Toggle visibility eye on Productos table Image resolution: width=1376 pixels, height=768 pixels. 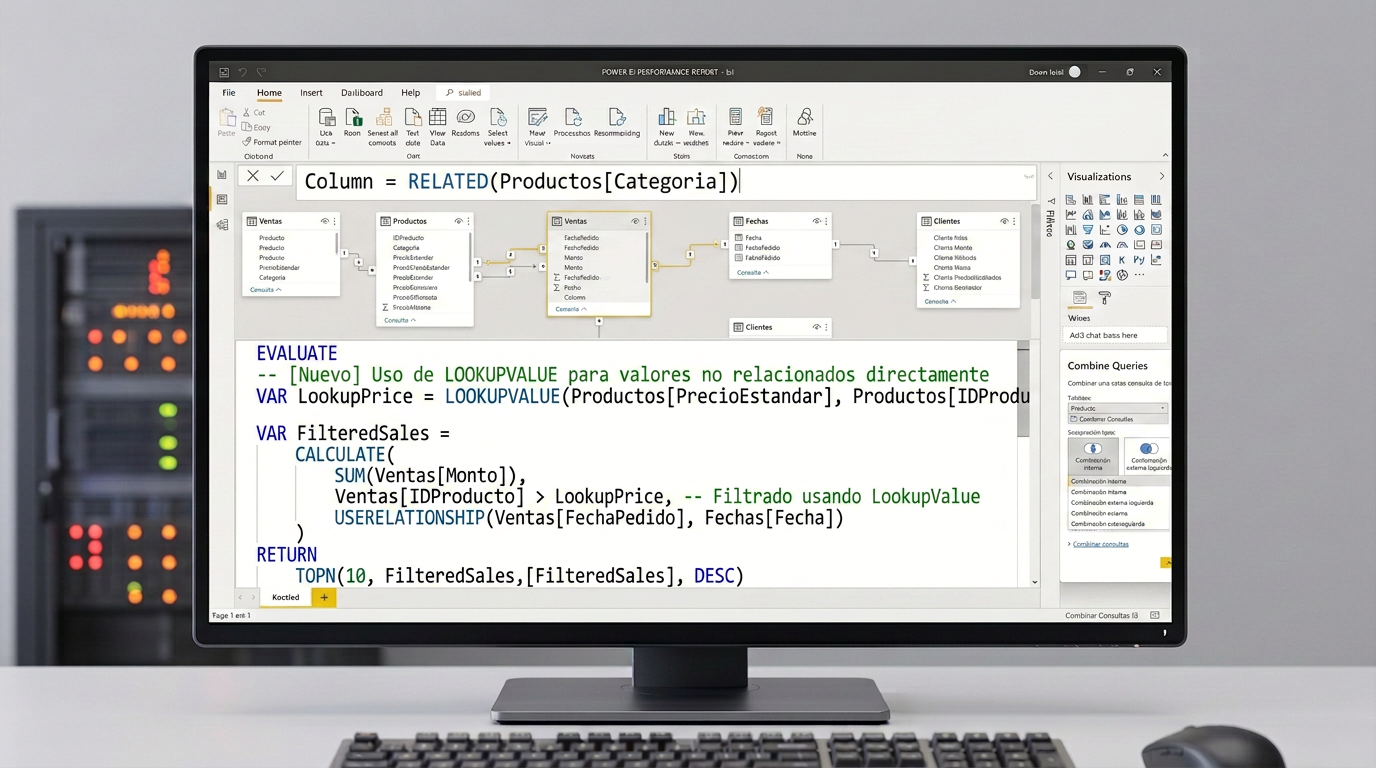[x=459, y=221]
